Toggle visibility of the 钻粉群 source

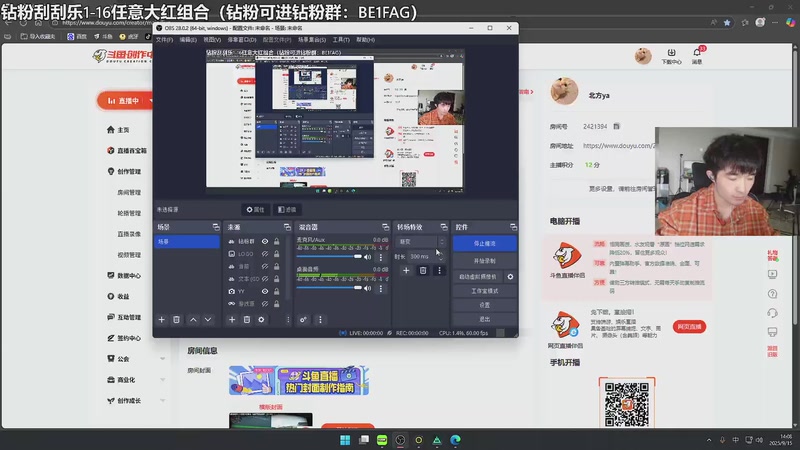[265, 241]
